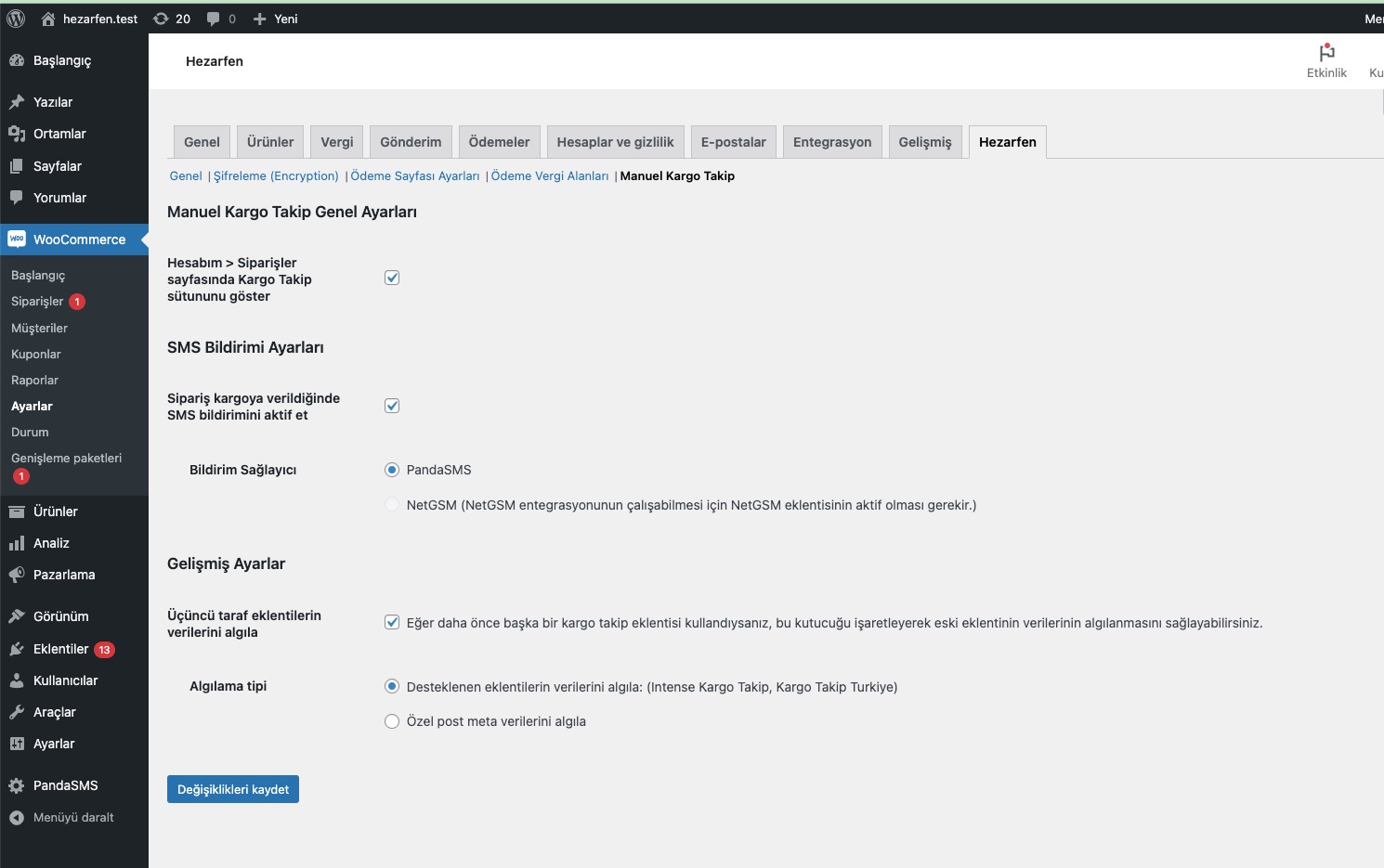The height and width of the screenshot is (868, 1384).
Task: Click the PandaSMS gear icon
Action: click(17, 785)
